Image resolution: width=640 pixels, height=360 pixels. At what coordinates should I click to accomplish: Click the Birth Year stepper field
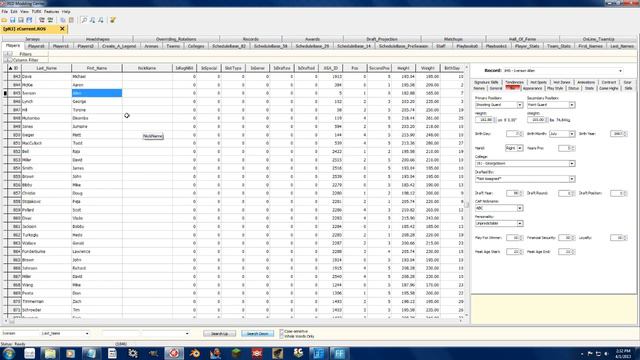point(618,134)
